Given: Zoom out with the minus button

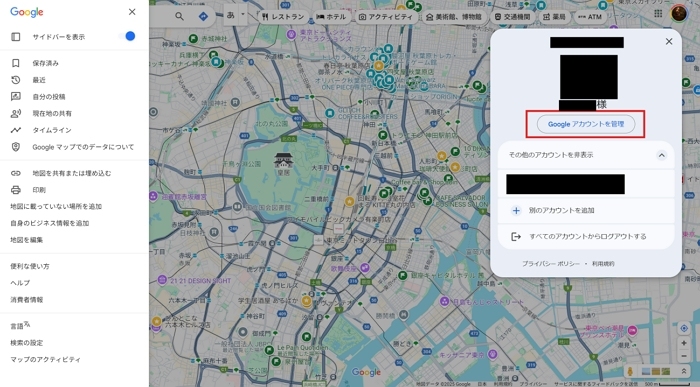Looking at the screenshot, I should 683,356.
